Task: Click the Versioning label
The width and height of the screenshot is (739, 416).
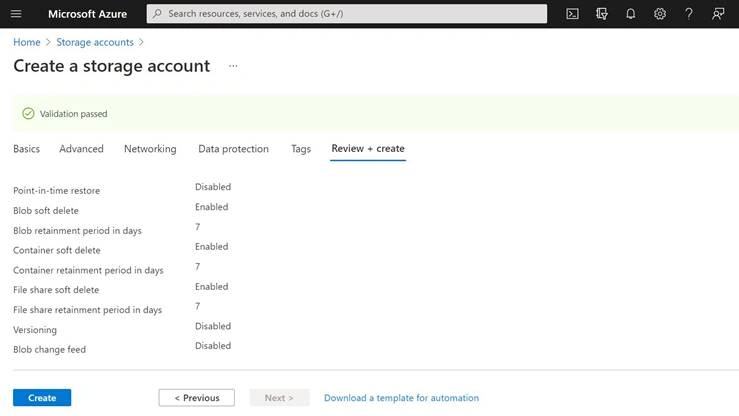Action: [35, 330]
